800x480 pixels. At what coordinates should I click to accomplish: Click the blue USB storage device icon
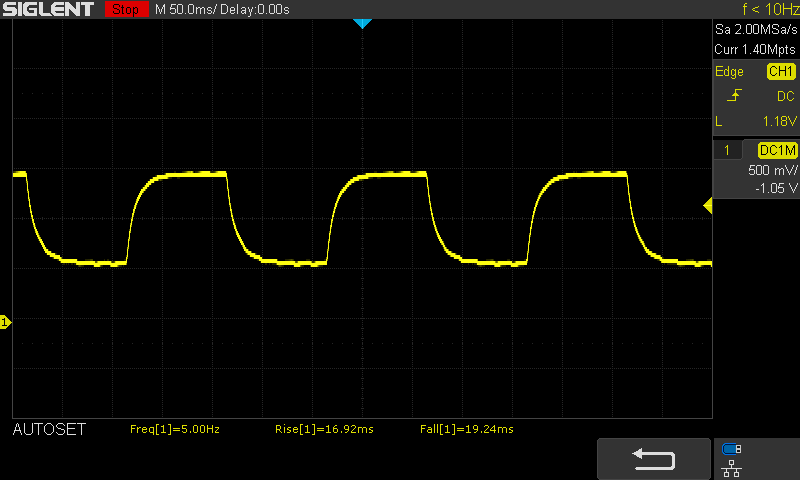coord(732,449)
